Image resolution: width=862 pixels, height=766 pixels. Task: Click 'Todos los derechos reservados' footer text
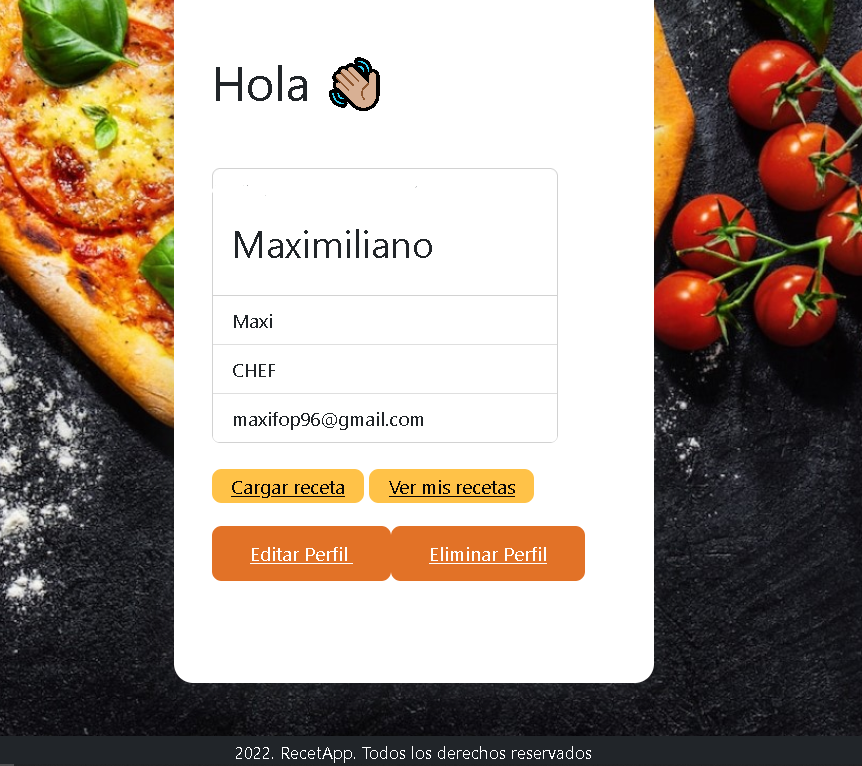pyautogui.click(x=477, y=753)
